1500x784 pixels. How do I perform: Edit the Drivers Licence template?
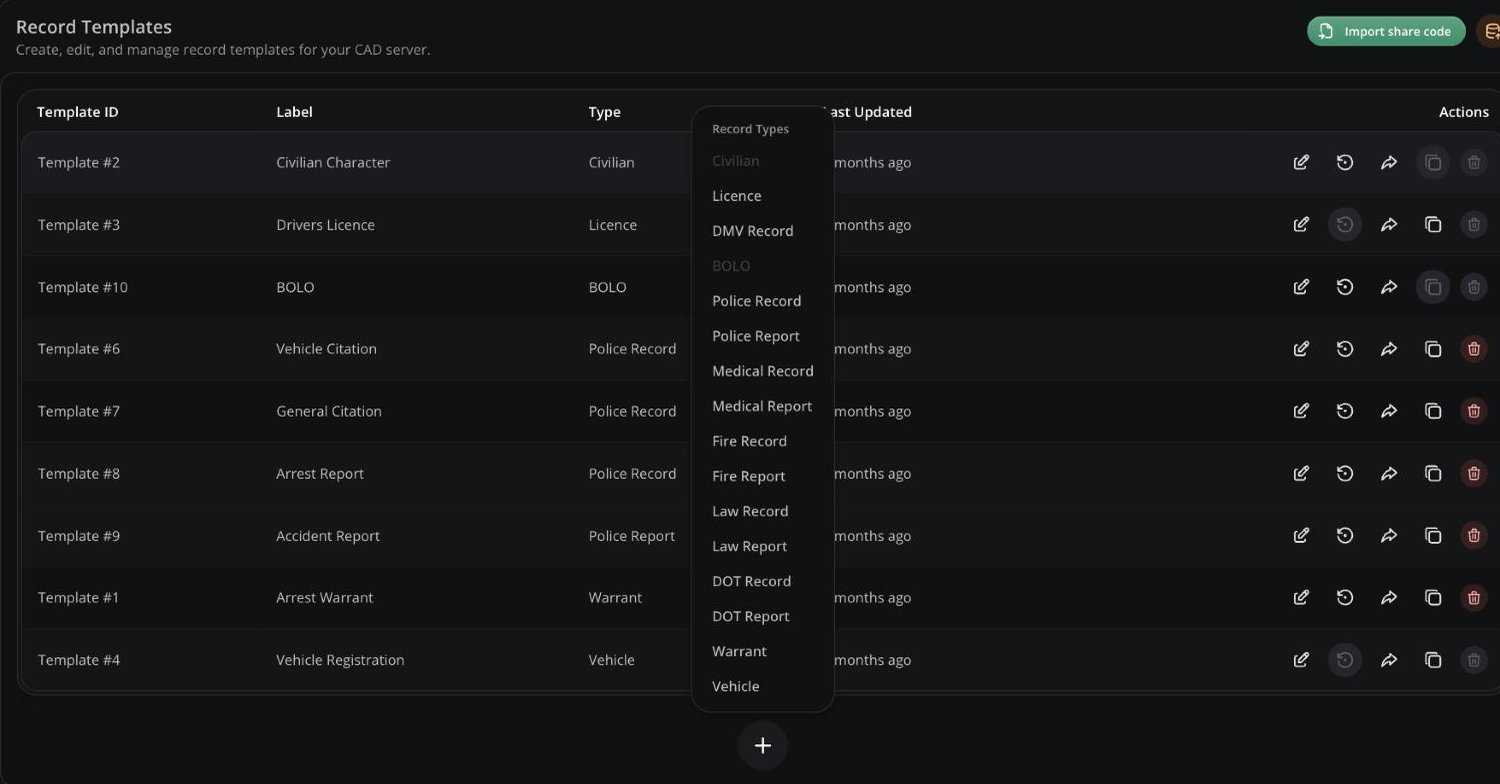click(1301, 225)
